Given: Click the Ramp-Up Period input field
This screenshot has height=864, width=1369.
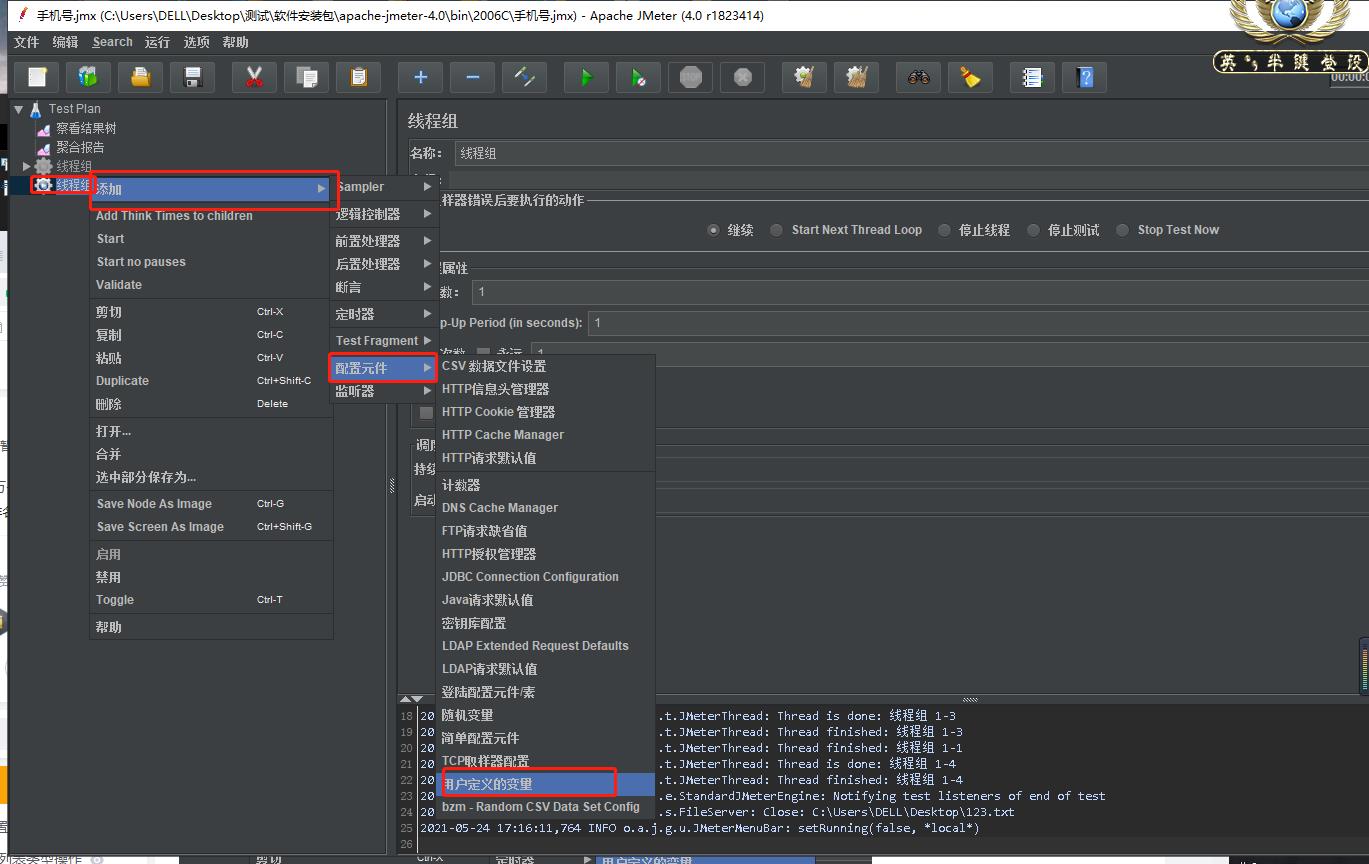Looking at the screenshot, I should 978,323.
